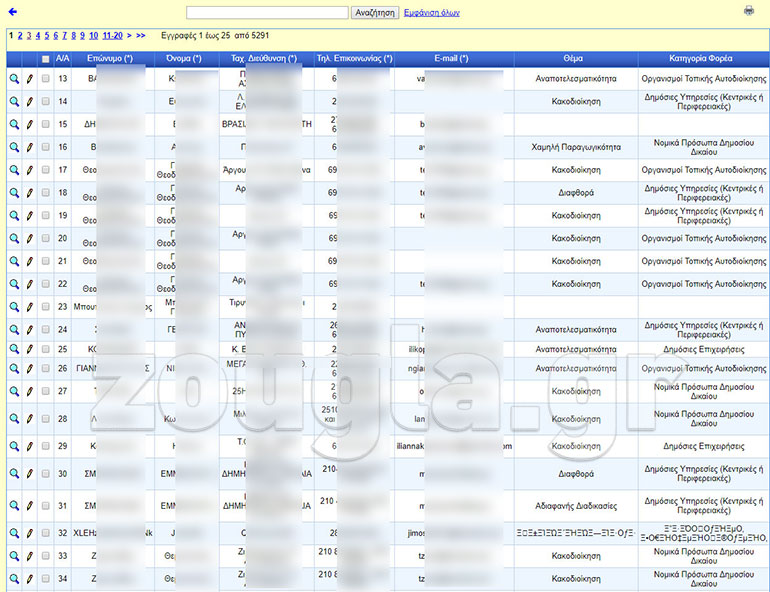Edit record 15 using pencil icon
Viewport: 770px width, 592px height.
(30, 125)
